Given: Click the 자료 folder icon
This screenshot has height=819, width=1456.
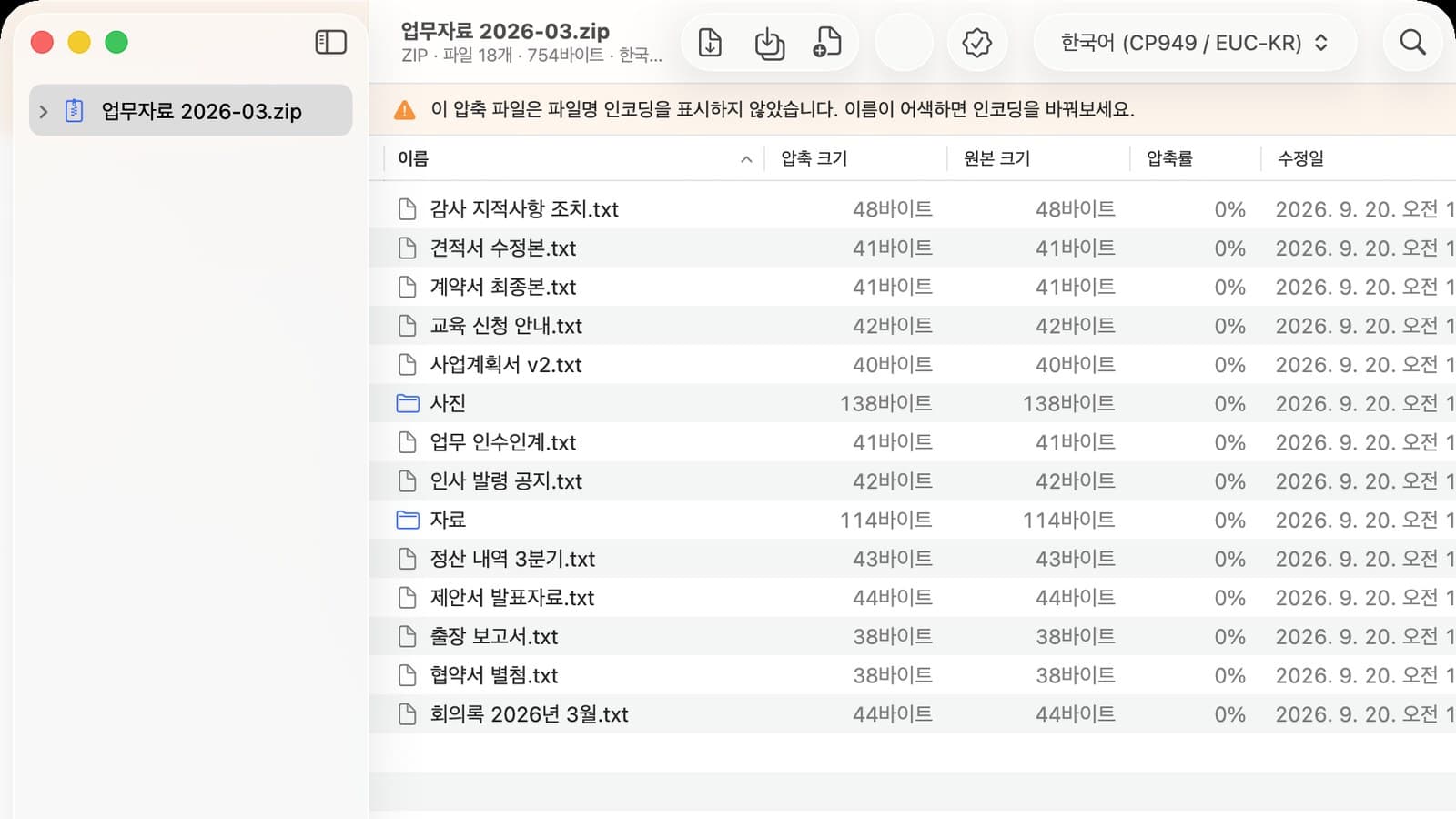Looking at the screenshot, I should [408, 520].
